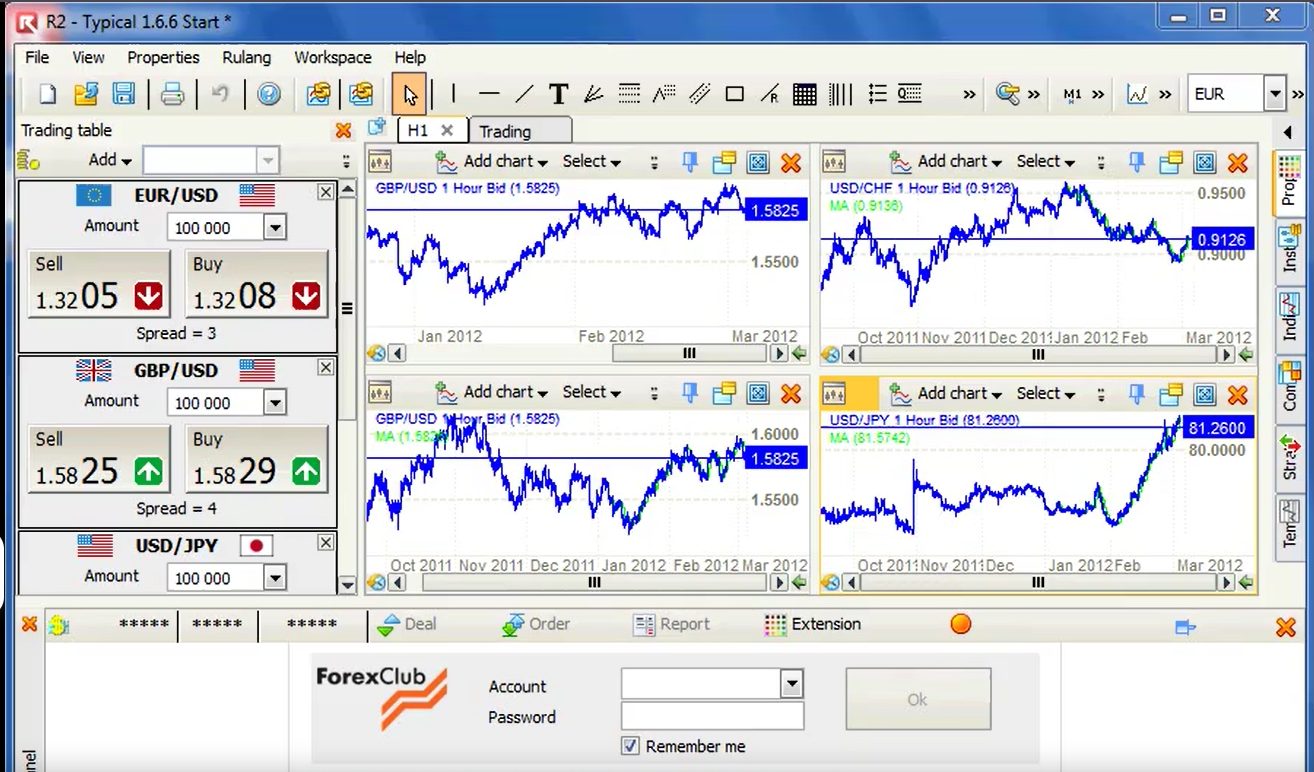The image size is (1314, 772).
Task: Open the Add dropdown in Trading table
Action: pyautogui.click(x=110, y=160)
